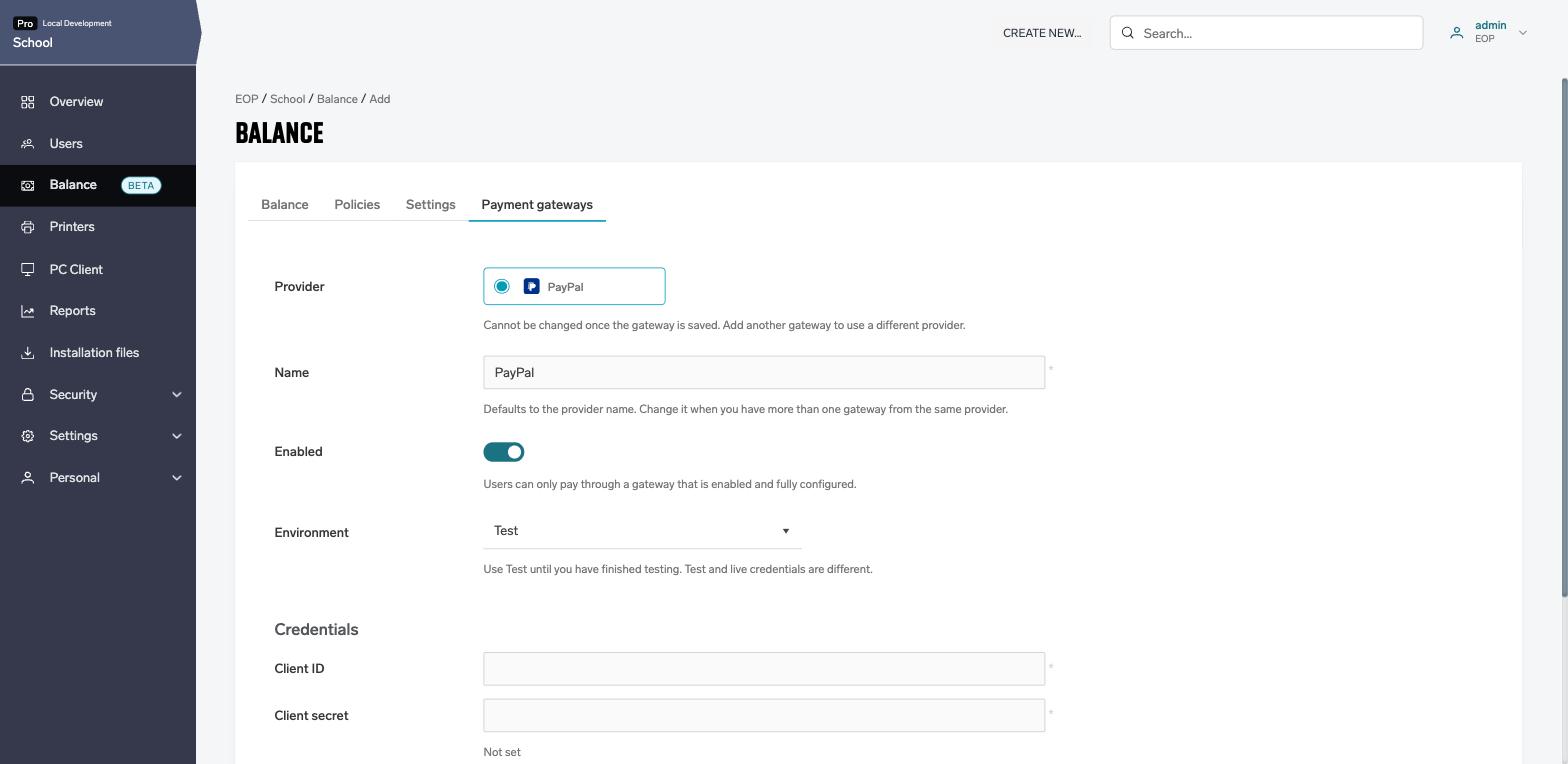Follow the Balance breadcrumb link
The width and height of the screenshot is (1568, 764).
click(x=337, y=99)
